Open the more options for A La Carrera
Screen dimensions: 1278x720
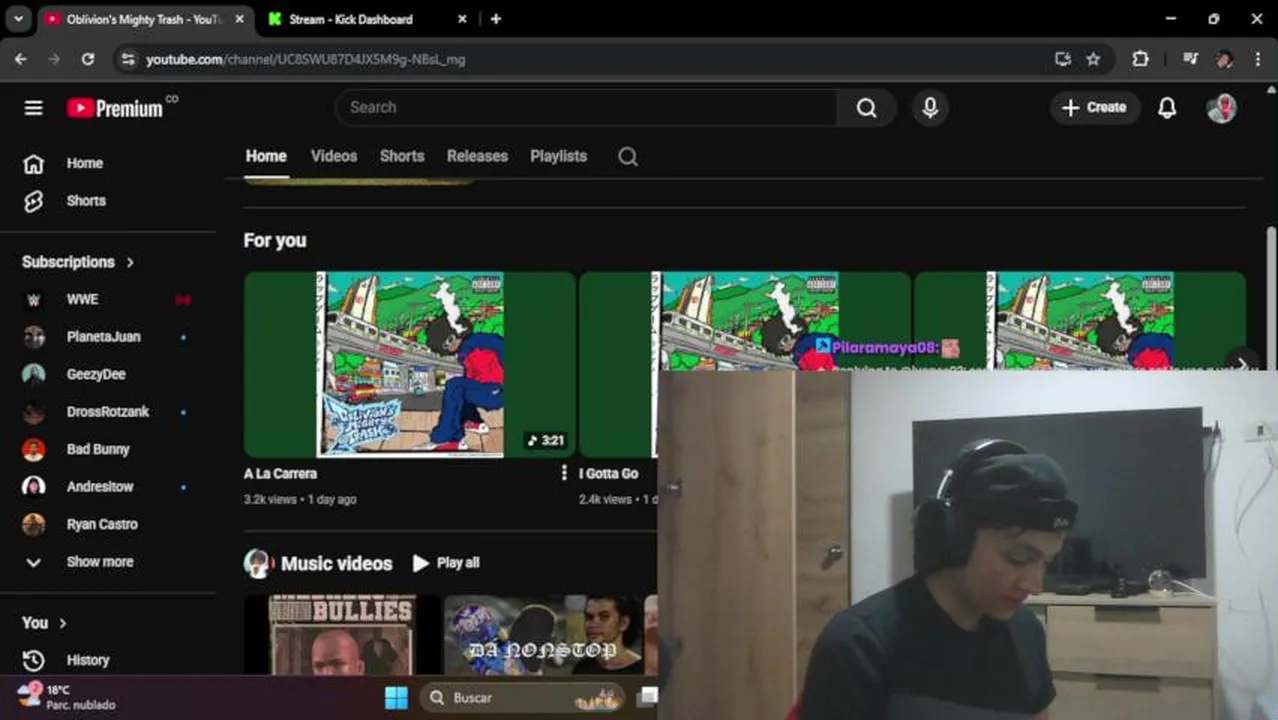pos(564,473)
